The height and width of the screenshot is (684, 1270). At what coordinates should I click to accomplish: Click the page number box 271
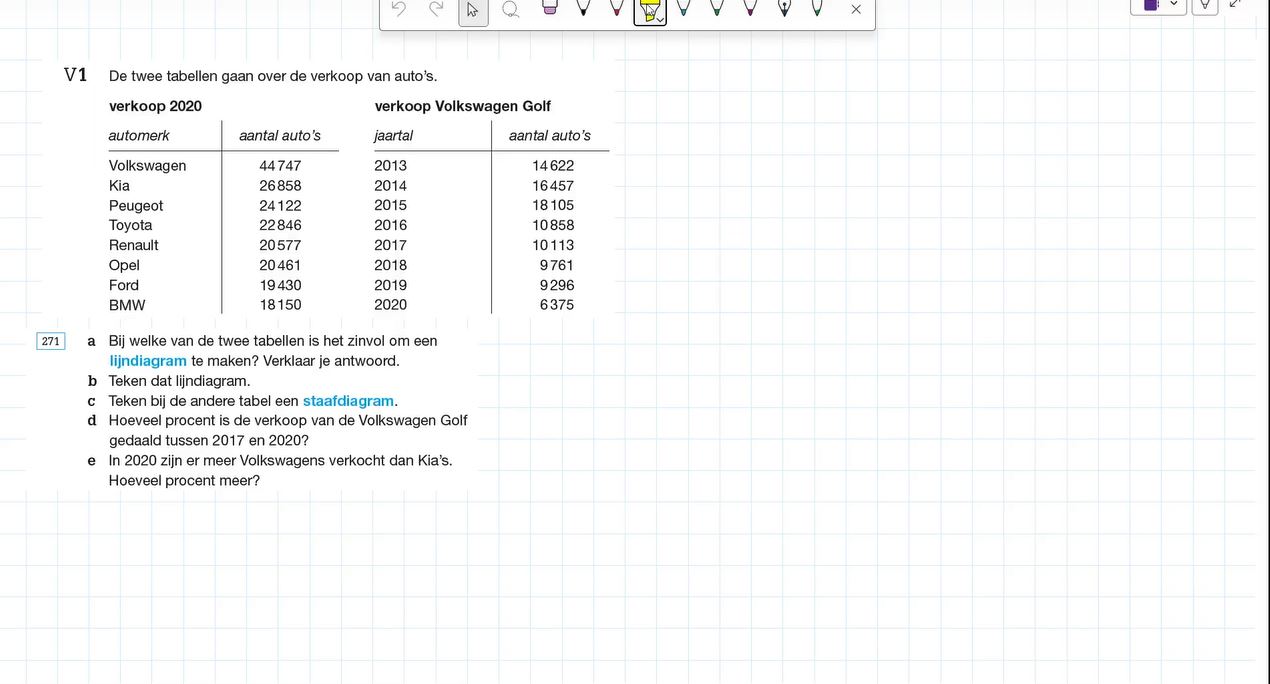(x=51, y=341)
